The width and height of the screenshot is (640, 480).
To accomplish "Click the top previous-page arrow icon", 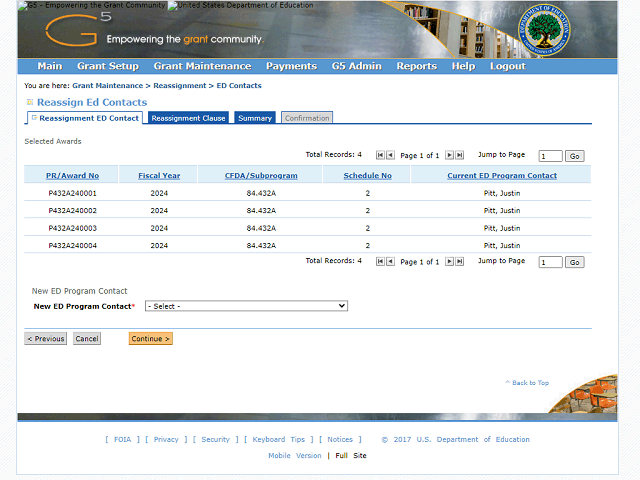I will 390,155.
